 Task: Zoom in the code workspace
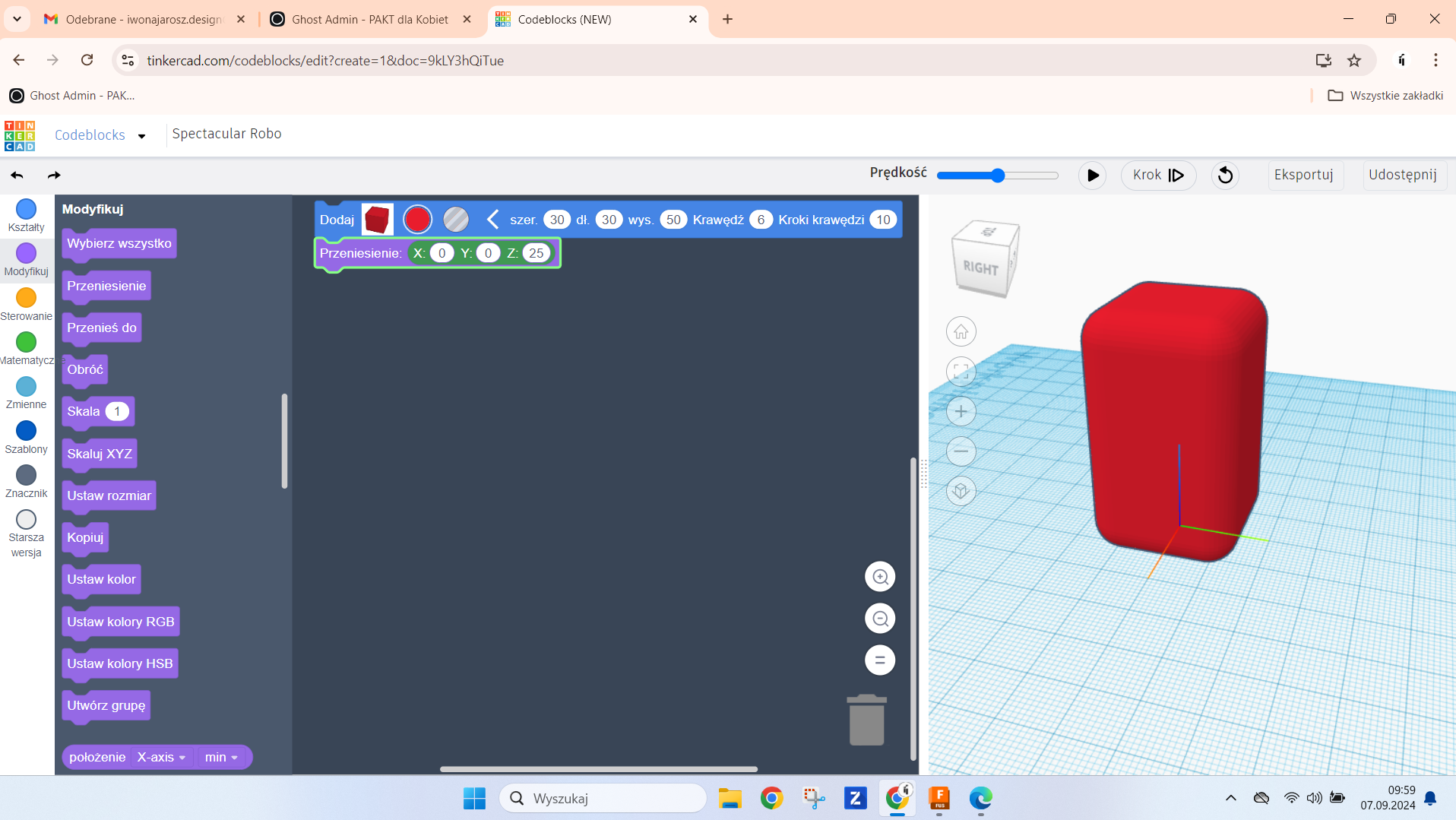click(880, 577)
